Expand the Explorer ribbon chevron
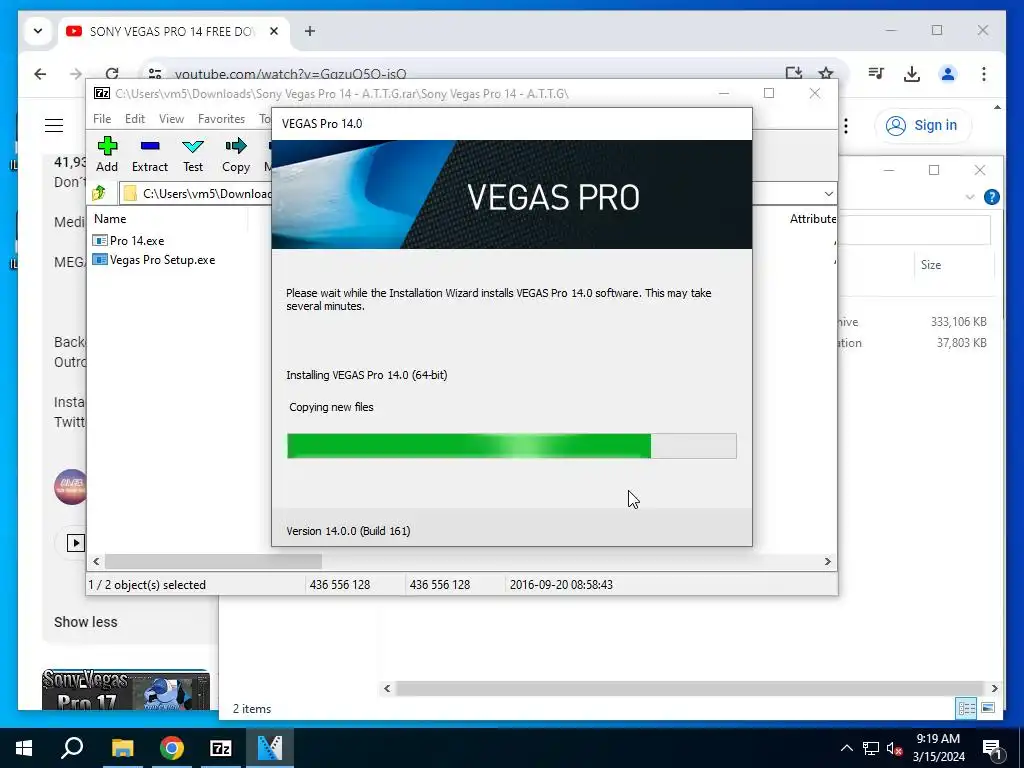This screenshot has width=1024, height=768. click(x=970, y=197)
